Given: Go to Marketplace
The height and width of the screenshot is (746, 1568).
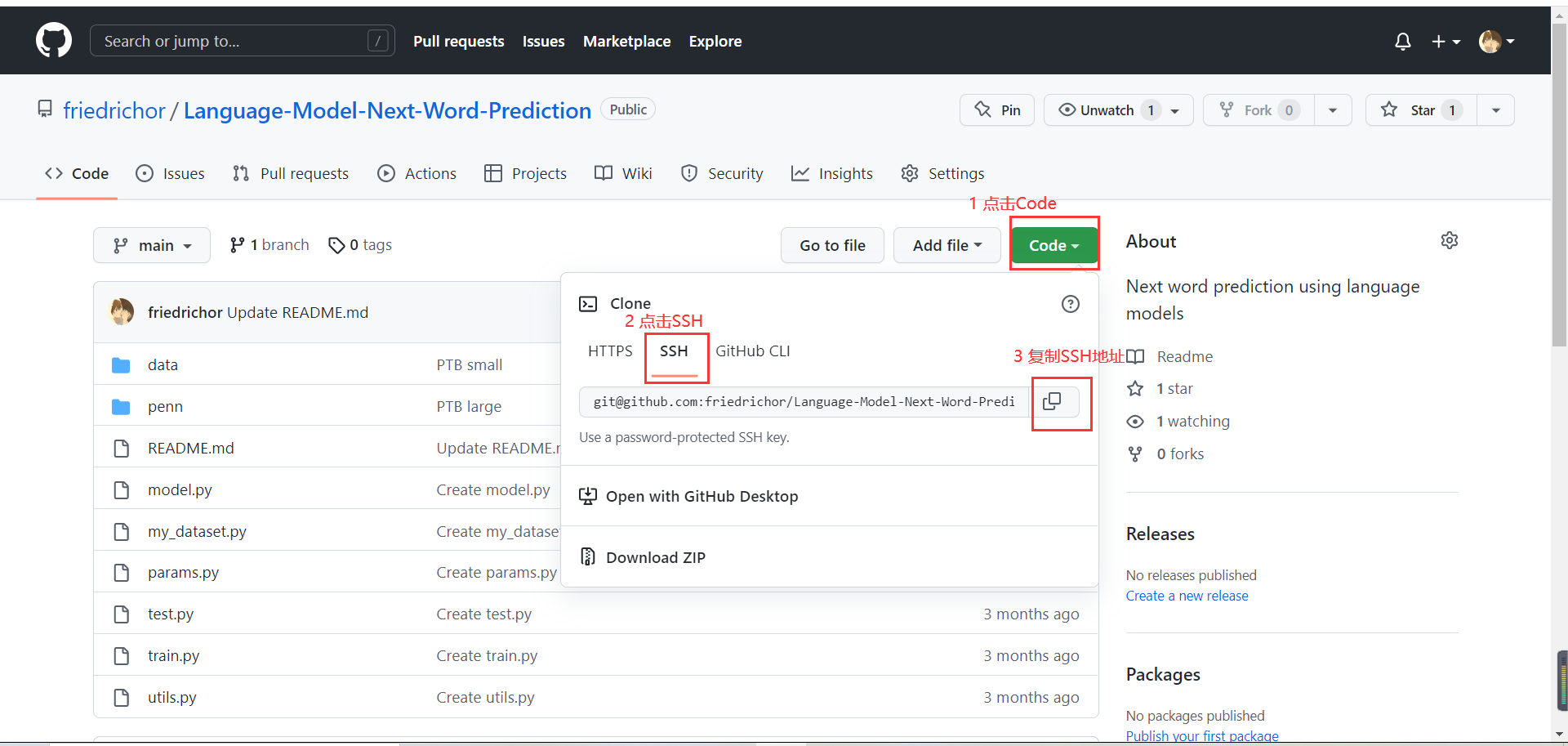Looking at the screenshot, I should click(x=627, y=41).
